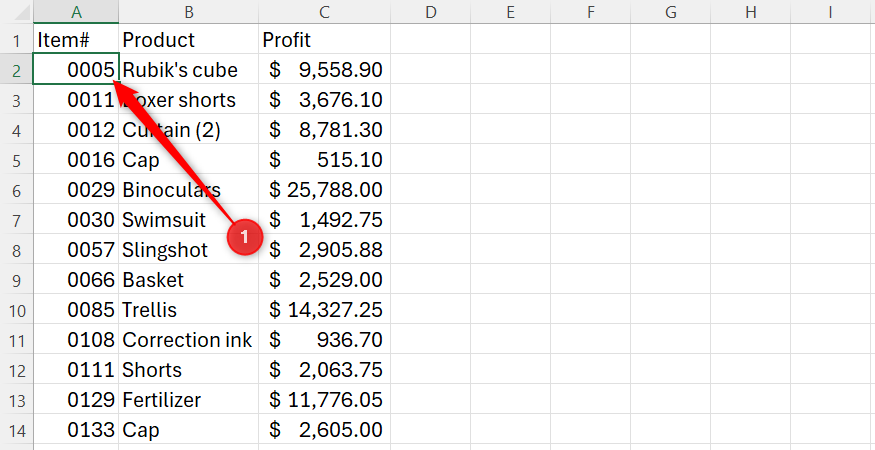The image size is (875, 450).
Task: Select column E header
Action: pos(510,12)
